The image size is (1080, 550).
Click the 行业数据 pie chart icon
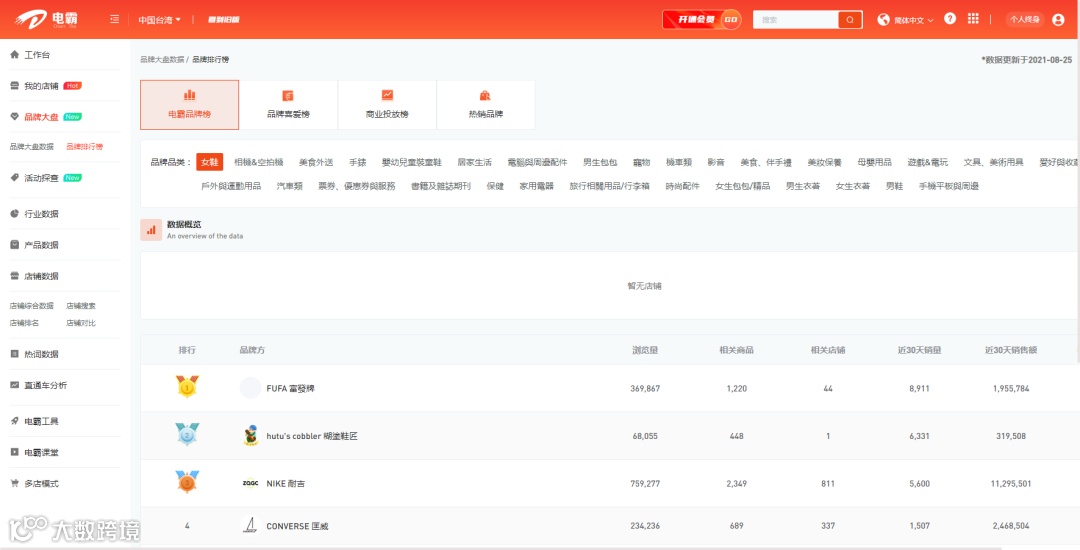pyautogui.click(x=14, y=213)
